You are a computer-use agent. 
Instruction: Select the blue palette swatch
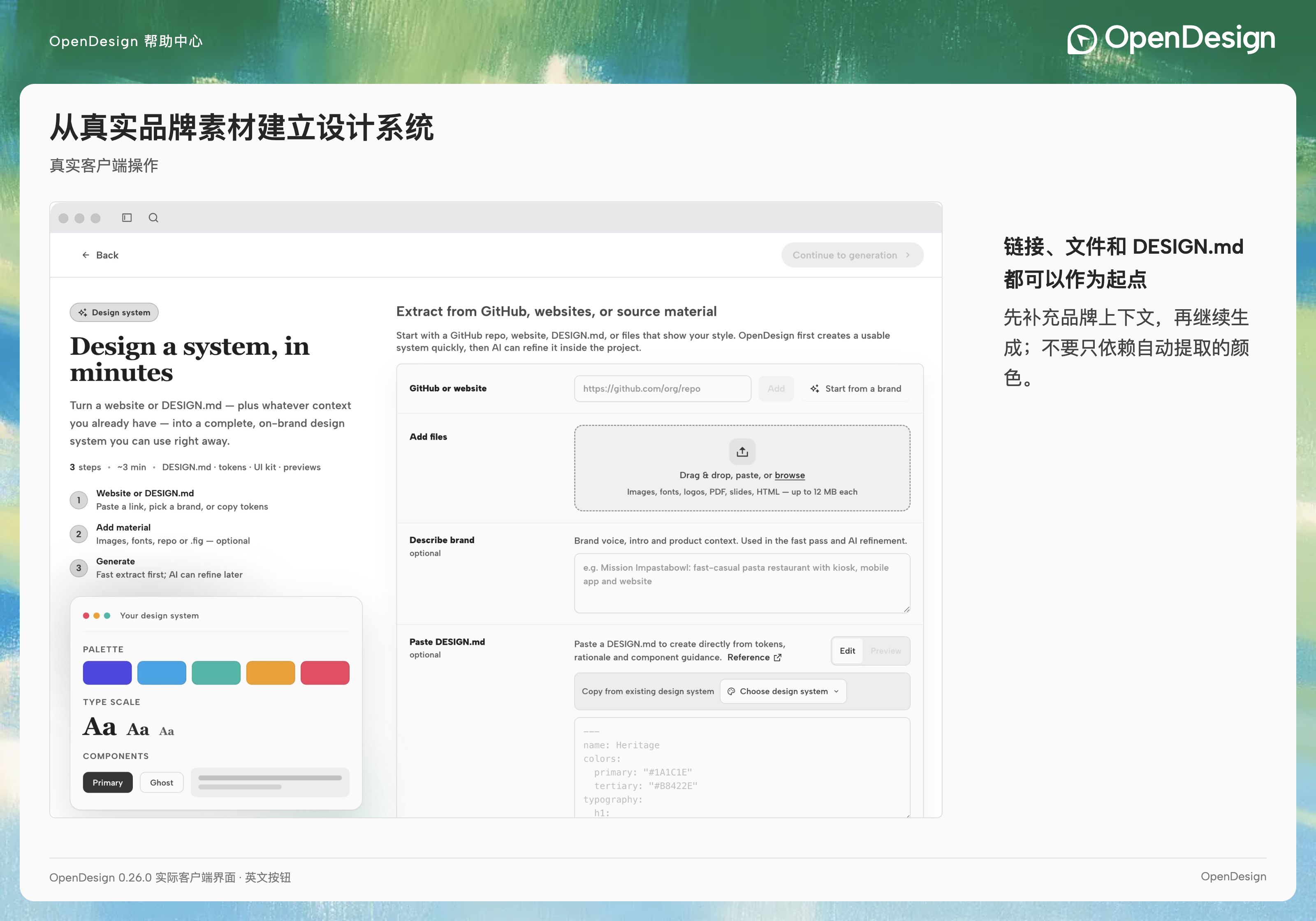pos(162,673)
